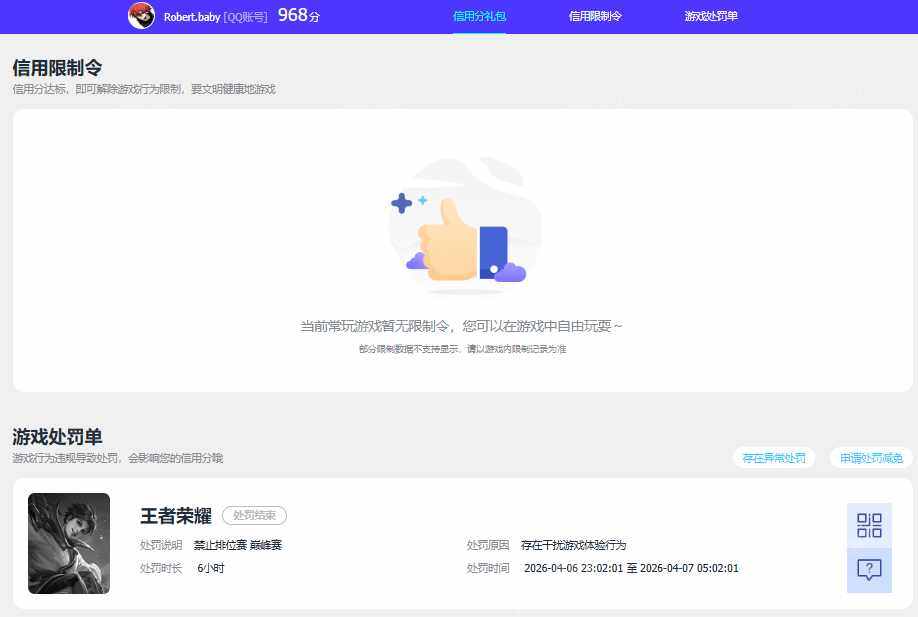
Task: Click the 信用分达标 subtitle text
Action: (144, 89)
